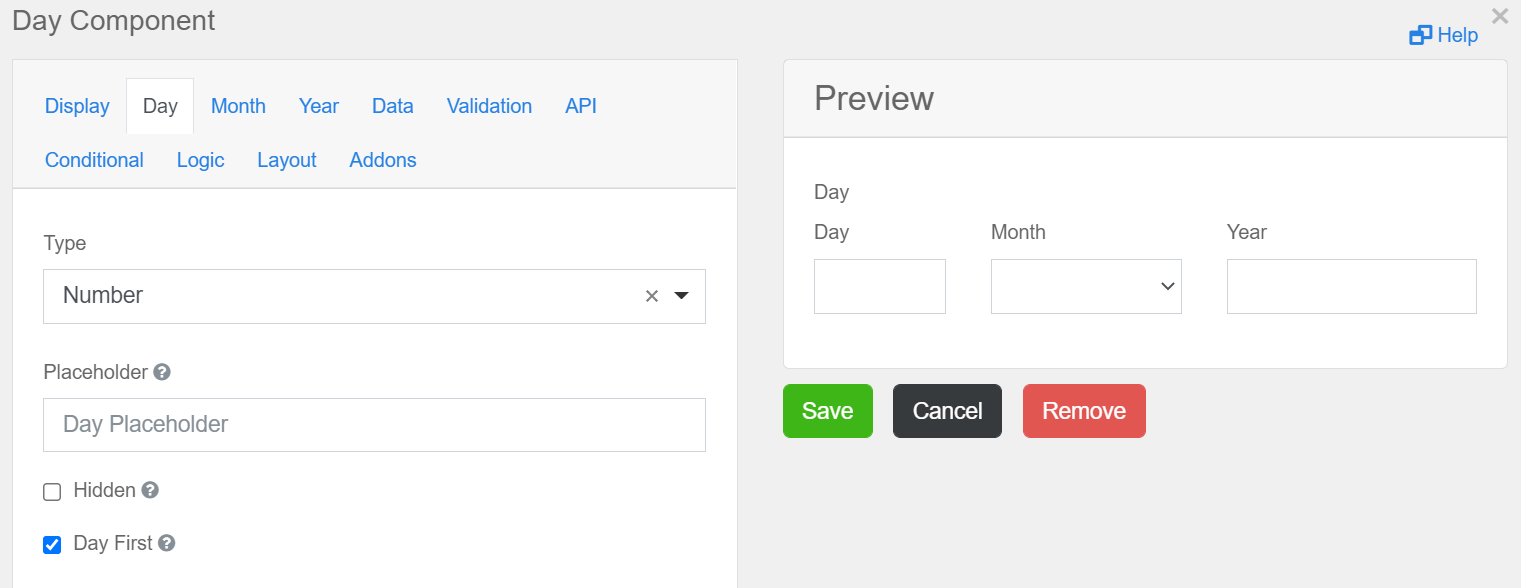Click the Hidden tooltip question-mark icon

(x=150, y=490)
